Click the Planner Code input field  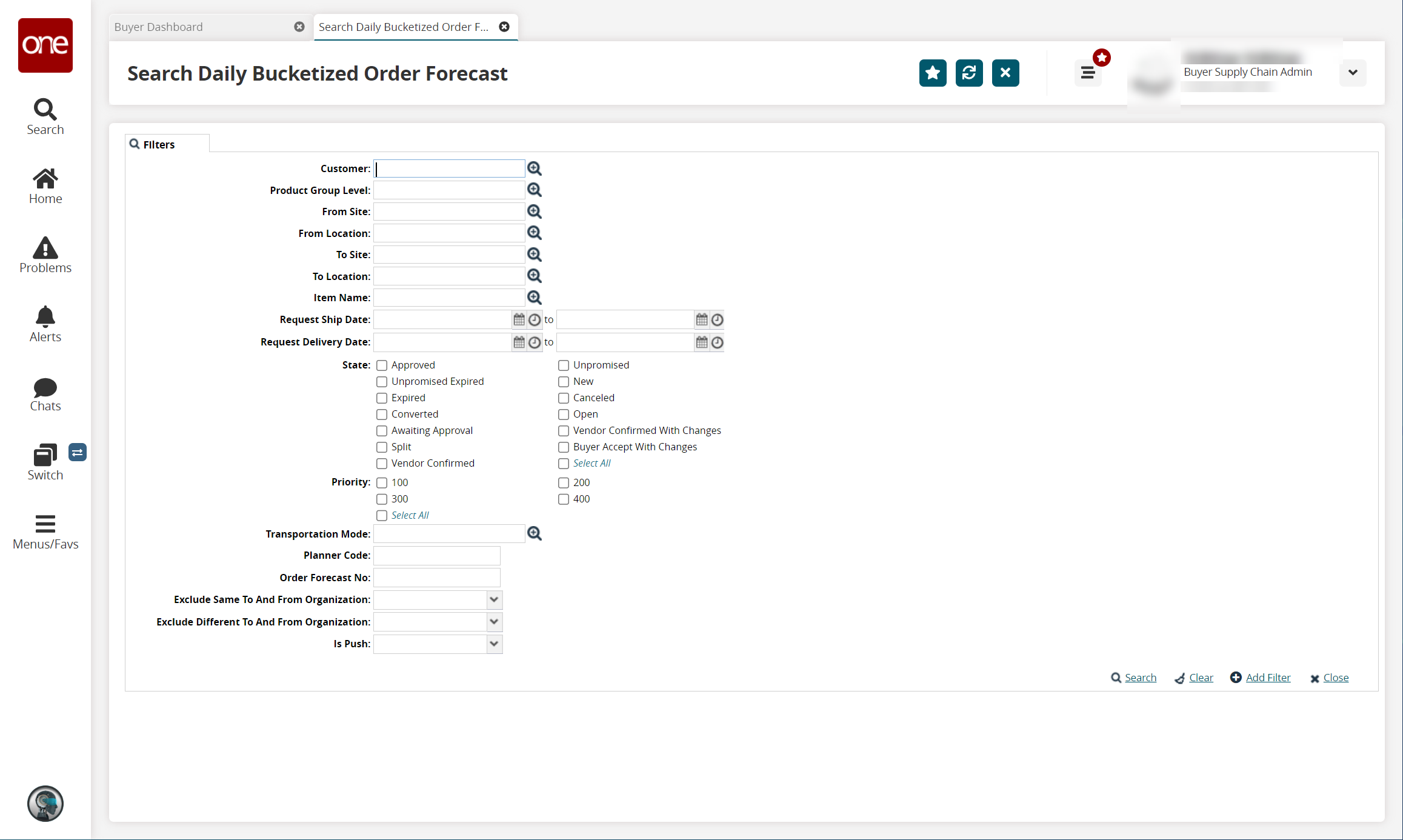436,555
